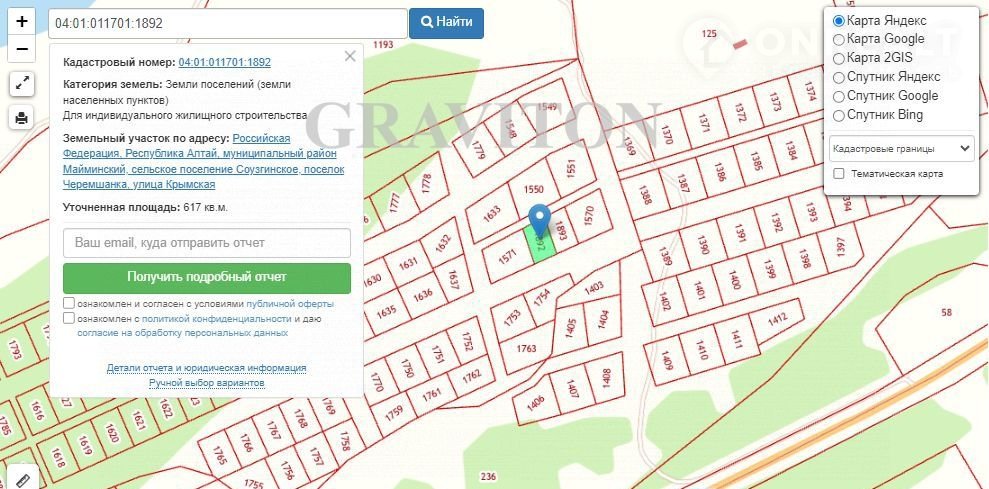Image resolution: width=989 pixels, height=489 pixels.
Task: Check the публичной оферты agreement box
Action: (68, 303)
